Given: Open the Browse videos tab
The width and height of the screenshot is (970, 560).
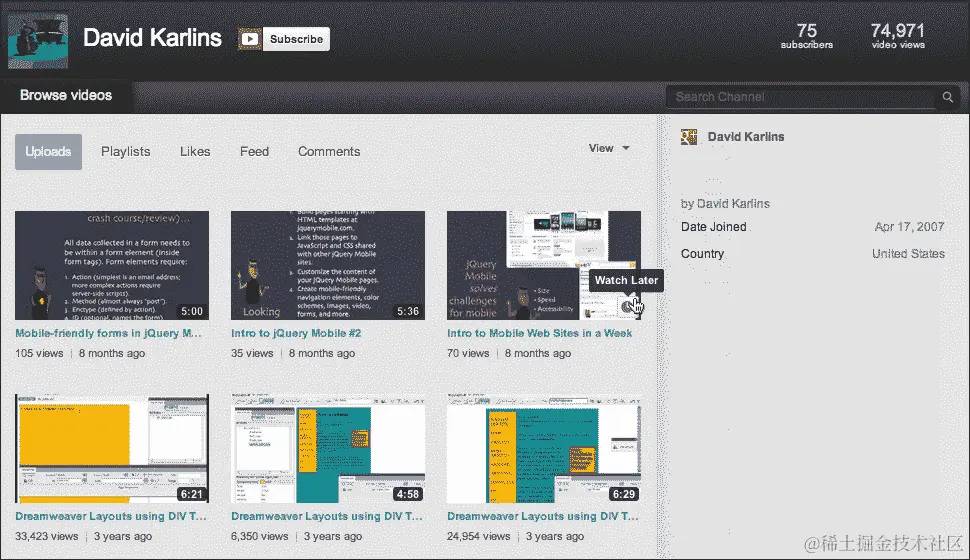Looking at the screenshot, I should point(66,95).
